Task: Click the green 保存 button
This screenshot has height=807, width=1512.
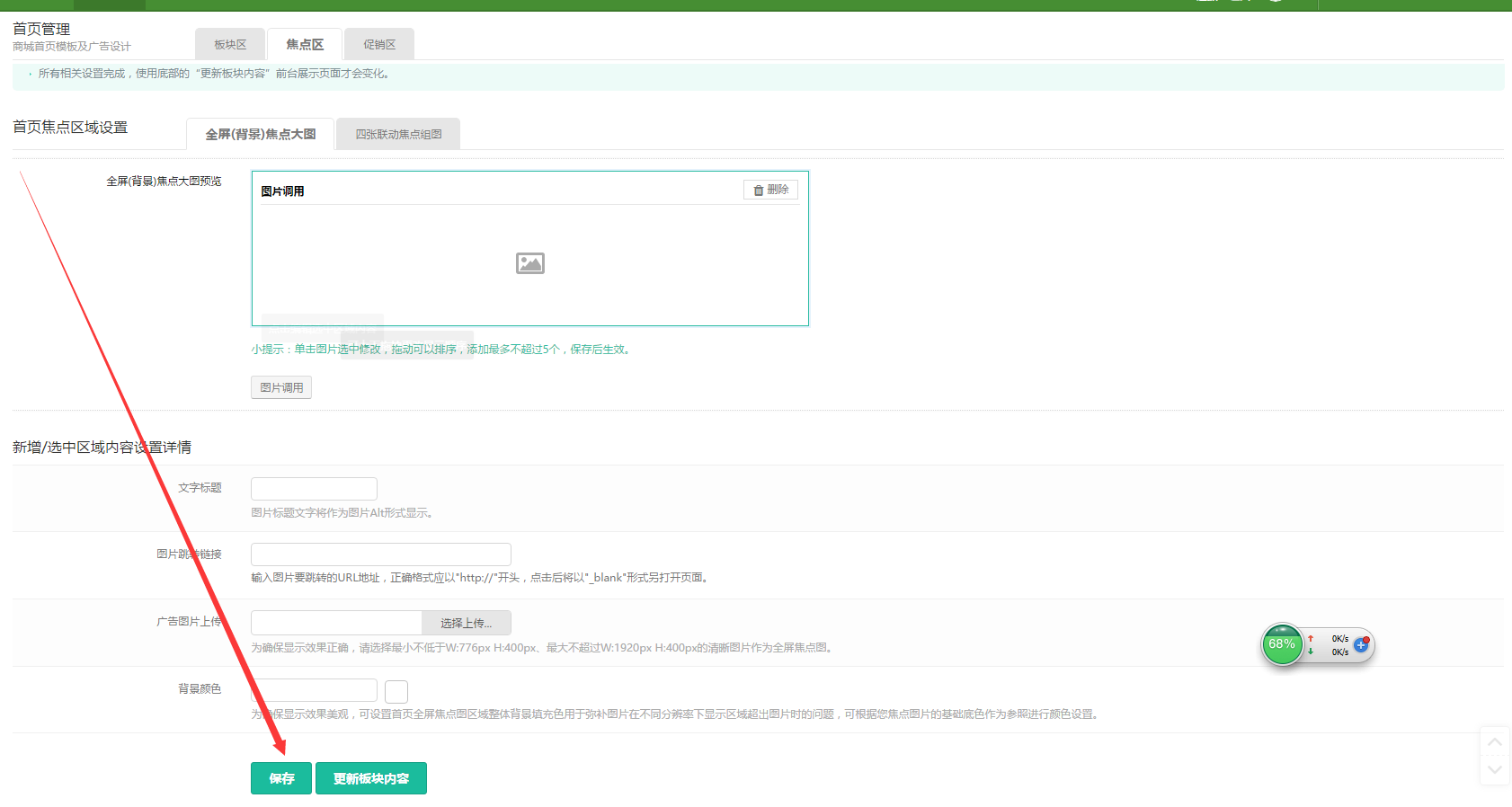Action: pos(281,778)
